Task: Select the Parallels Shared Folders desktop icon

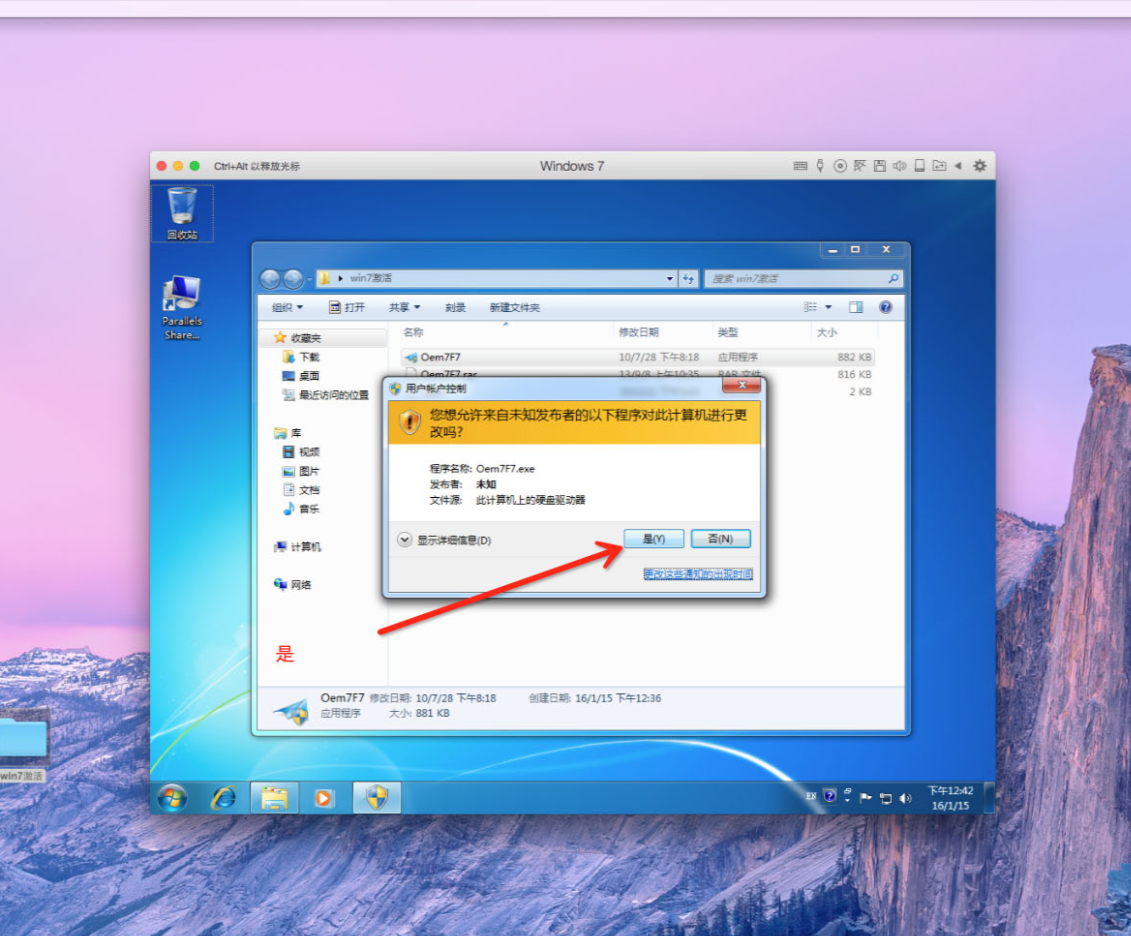Action: 182,308
